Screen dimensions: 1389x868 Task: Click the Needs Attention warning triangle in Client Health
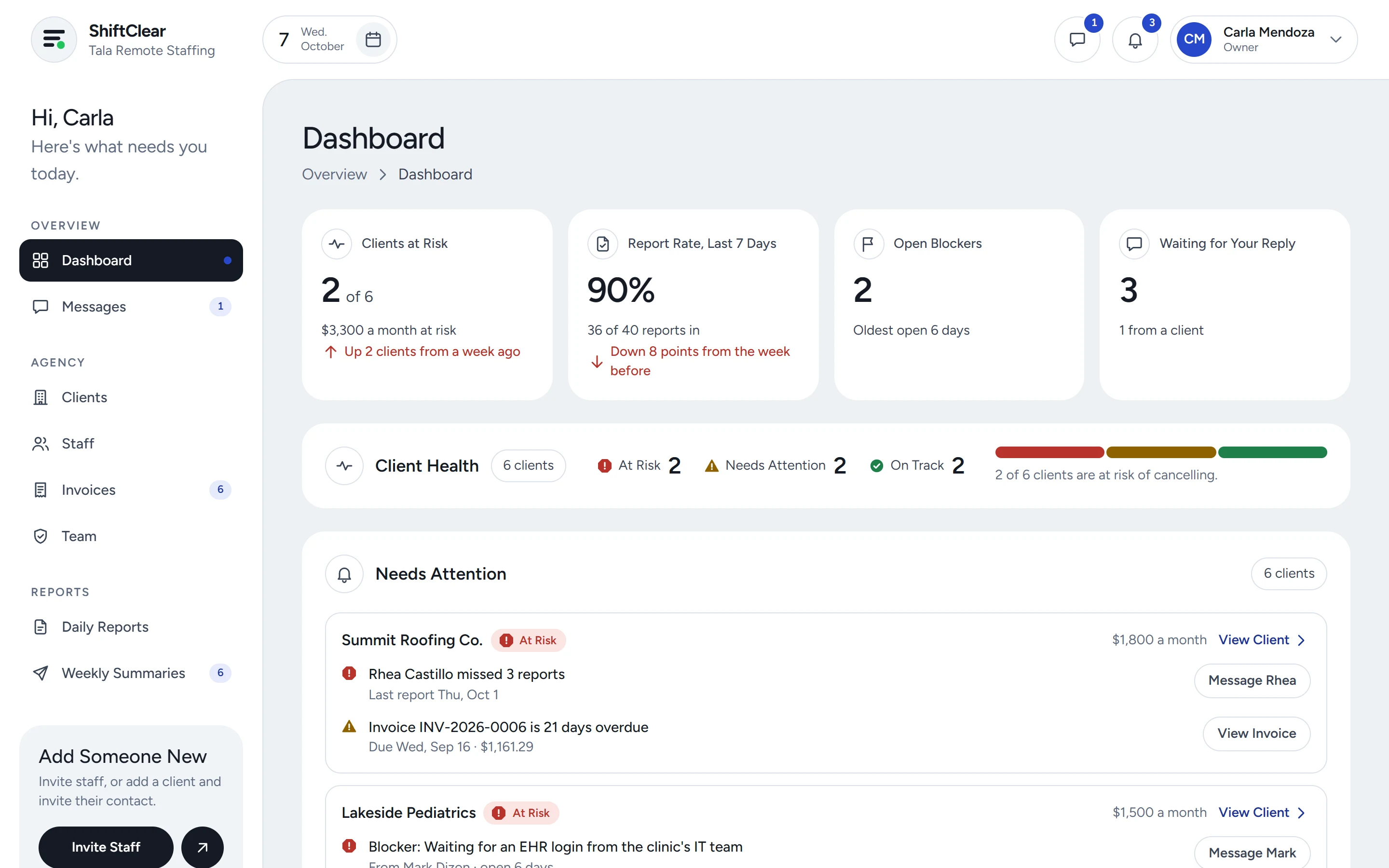coord(712,465)
